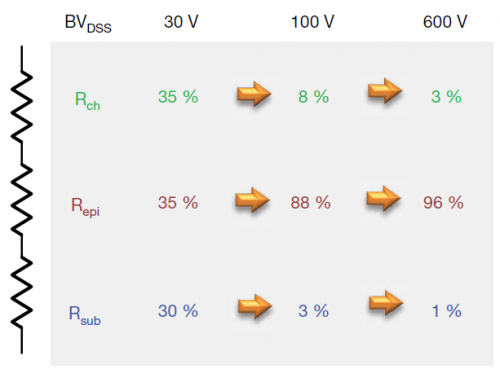Click the orange arrow after Rch 8 %
The height and width of the screenshot is (369, 500).
[x=385, y=91]
